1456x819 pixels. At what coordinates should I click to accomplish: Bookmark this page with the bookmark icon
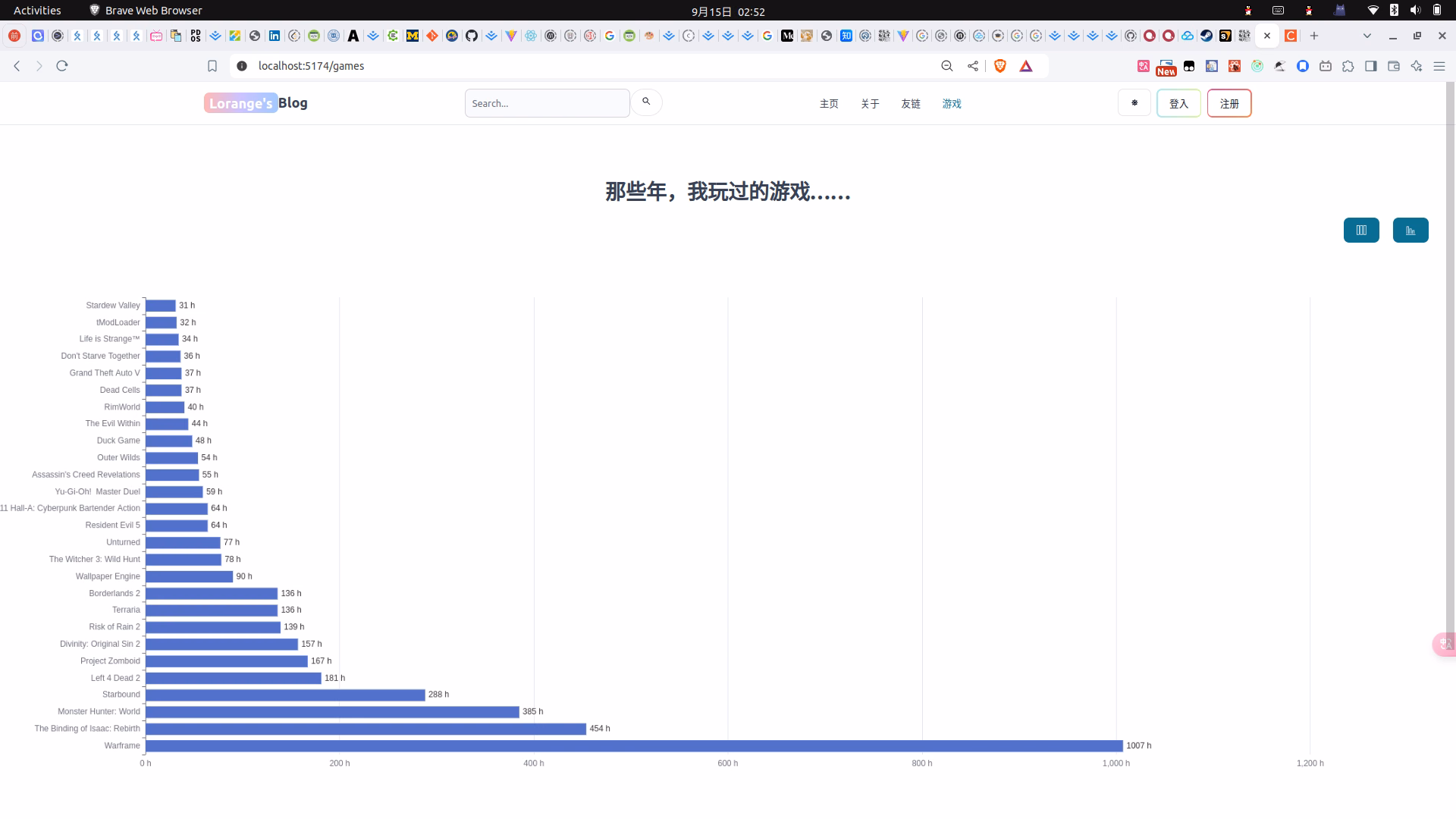pyautogui.click(x=212, y=66)
